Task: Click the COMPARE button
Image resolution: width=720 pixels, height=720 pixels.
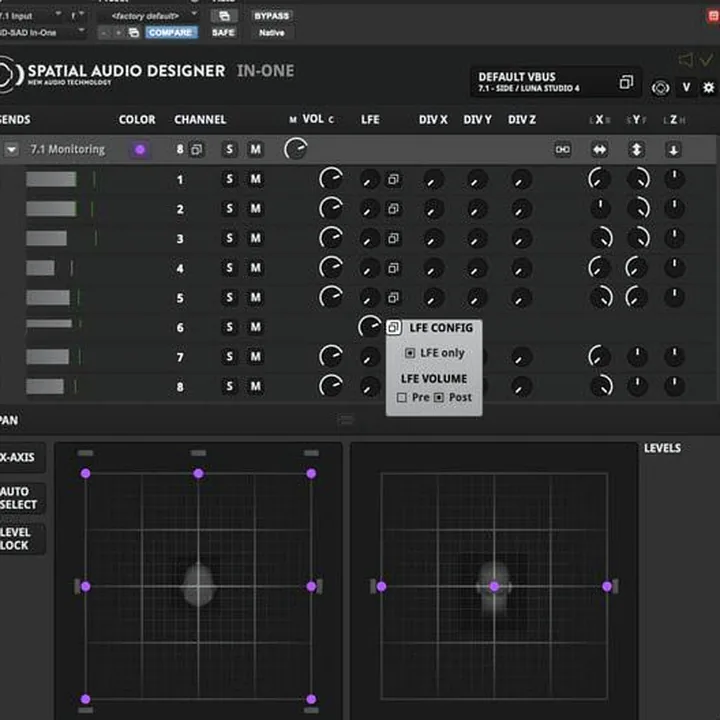Action: (171, 33)
